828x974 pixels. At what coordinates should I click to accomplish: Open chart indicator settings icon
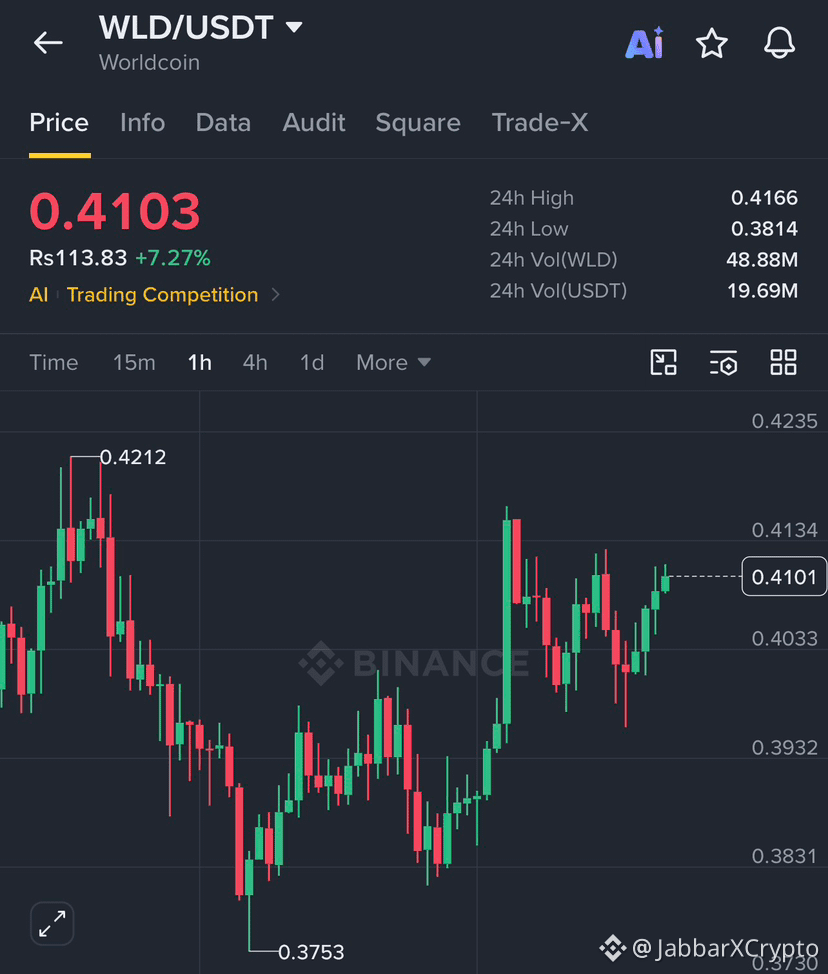pyautogui.click(x=723, y=362)
